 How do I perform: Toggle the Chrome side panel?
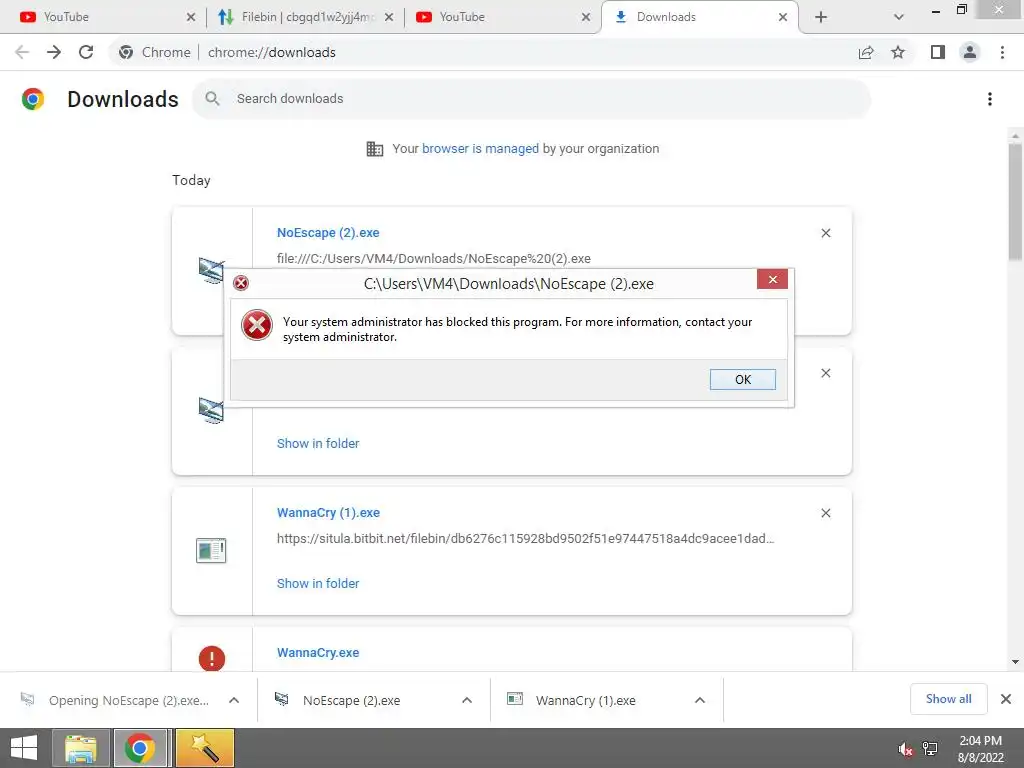coord(938,52)
